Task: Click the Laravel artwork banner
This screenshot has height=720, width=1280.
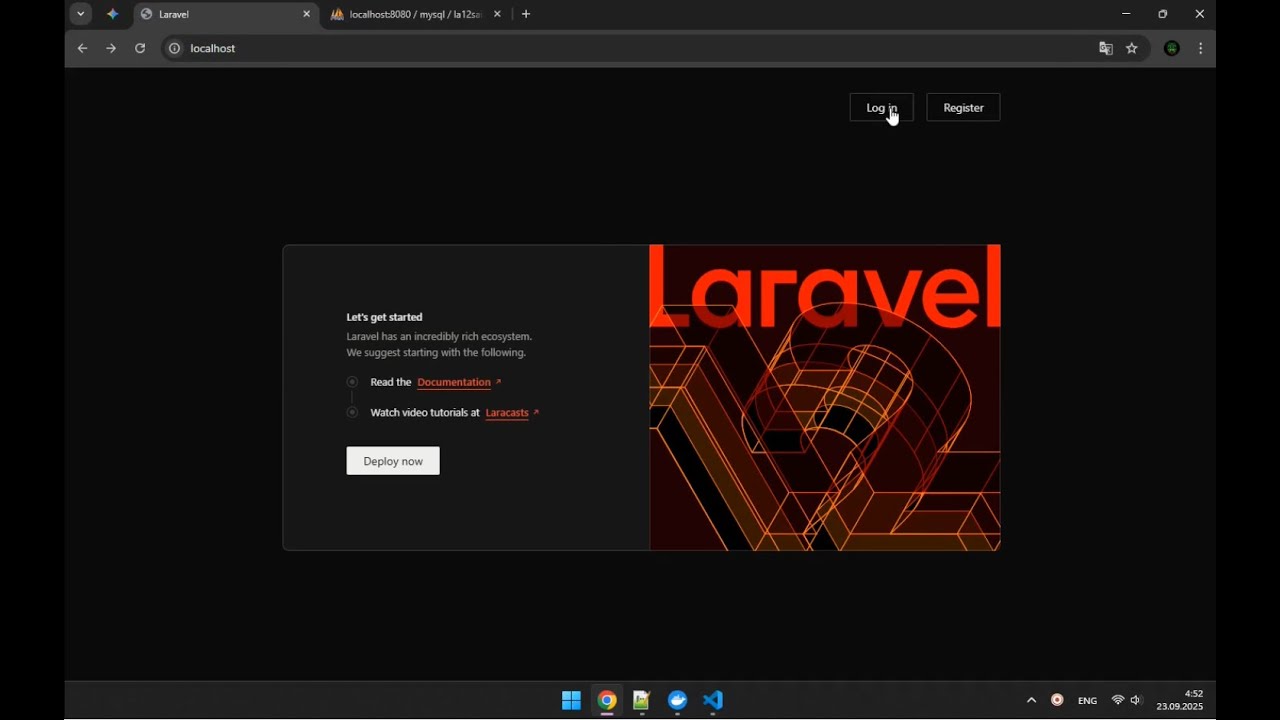Action: 825,398
